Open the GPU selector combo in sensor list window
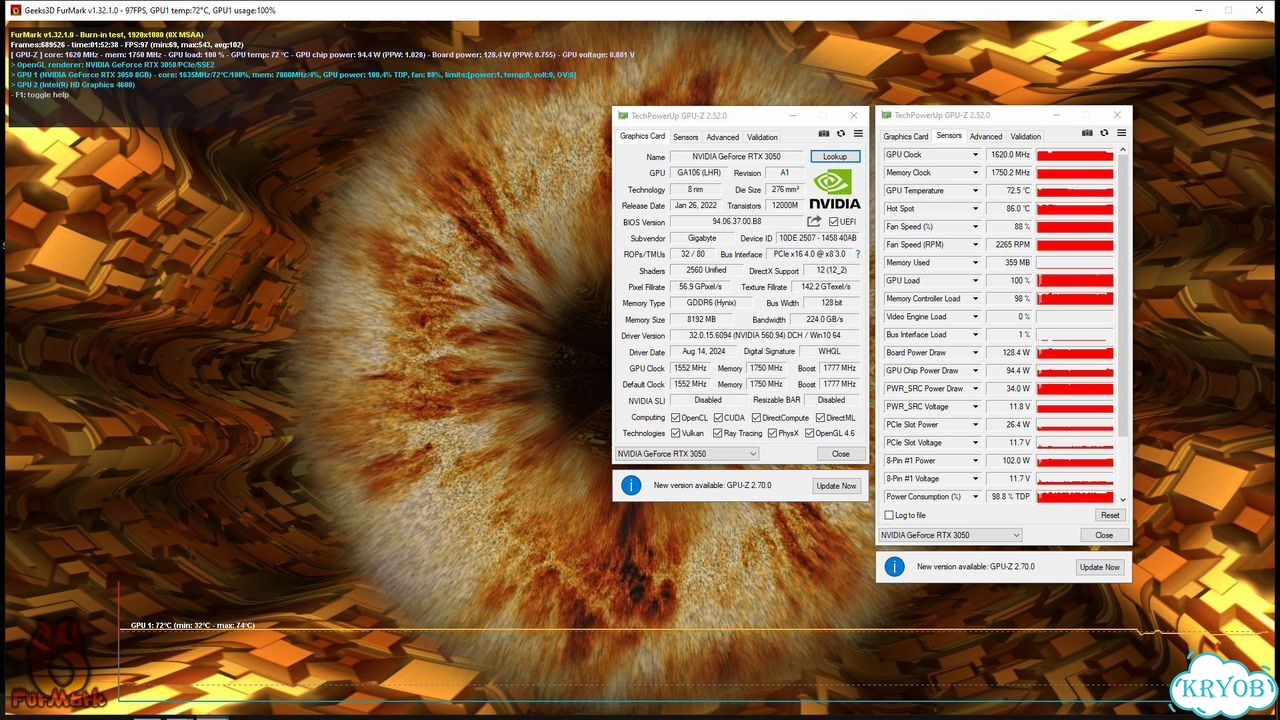 950,535
